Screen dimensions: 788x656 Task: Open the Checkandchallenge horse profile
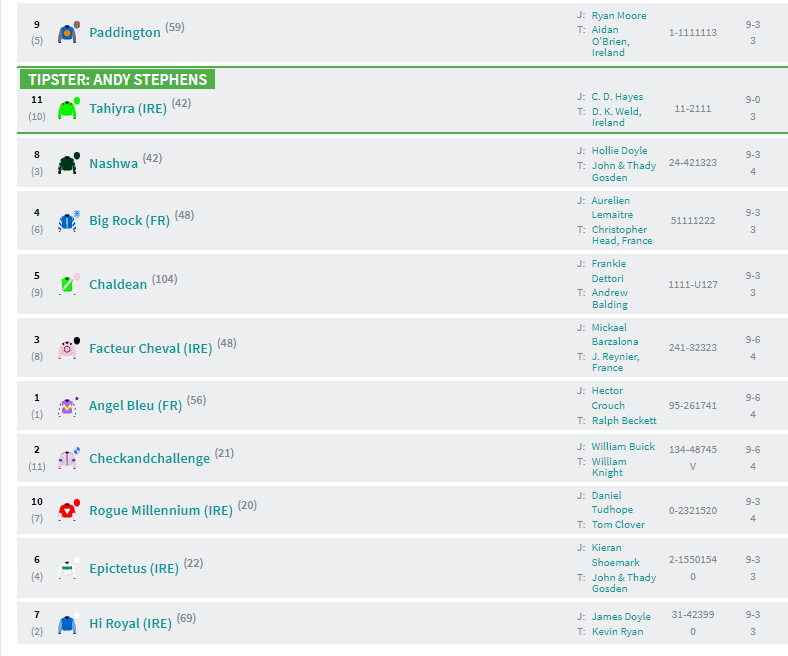pyautogui.click(x=149, y=458)
